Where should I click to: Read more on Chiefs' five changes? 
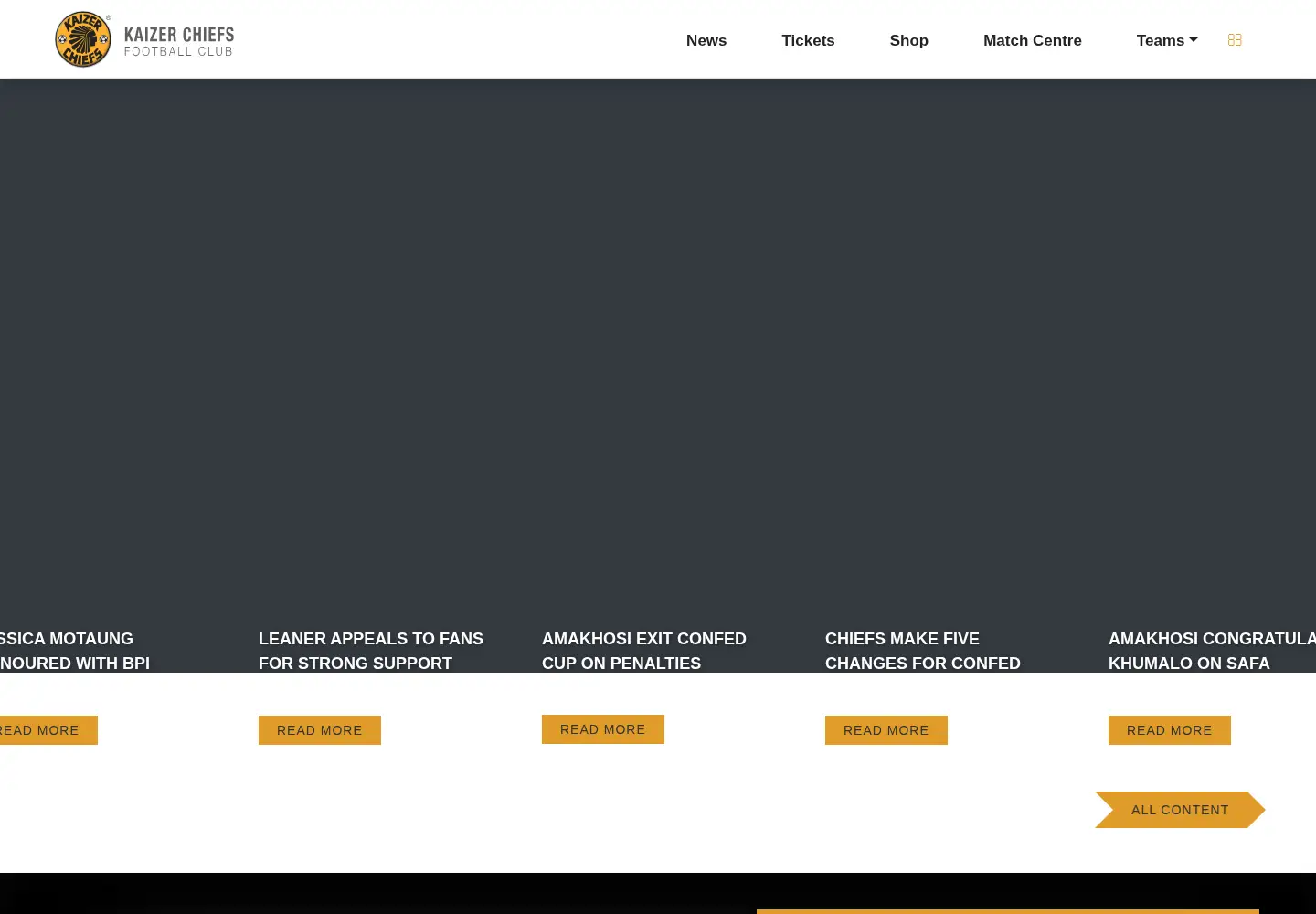click(886, 730)
